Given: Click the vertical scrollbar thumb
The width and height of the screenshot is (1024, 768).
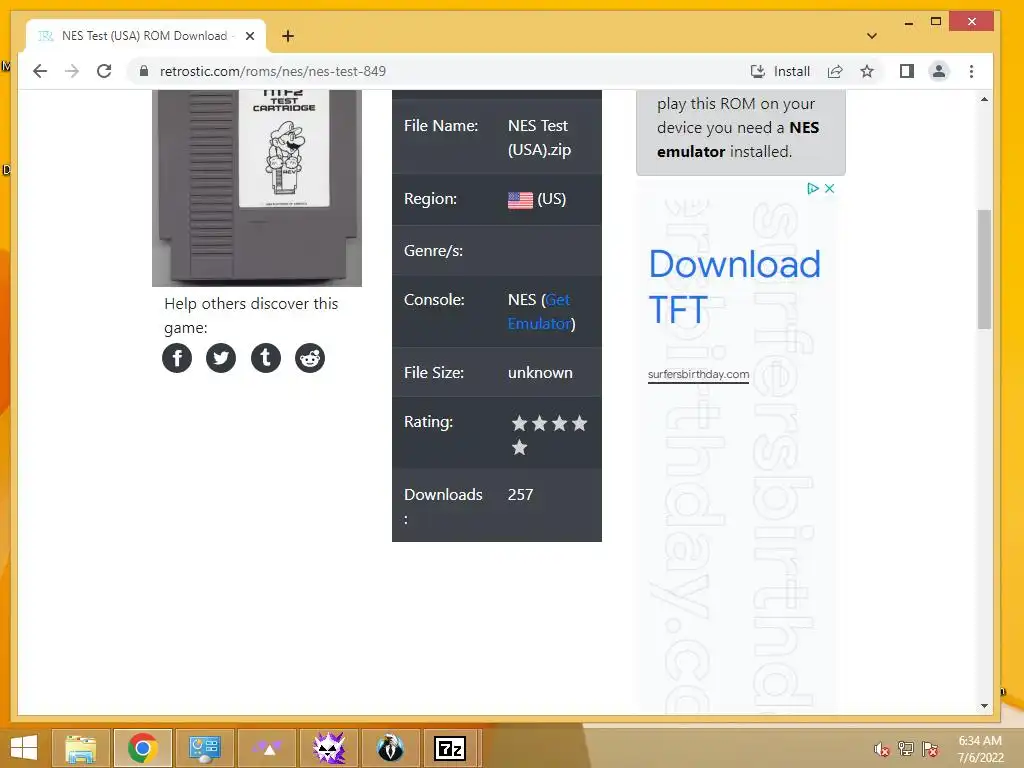Looking at the screenshot, I should tap(984, 269).
